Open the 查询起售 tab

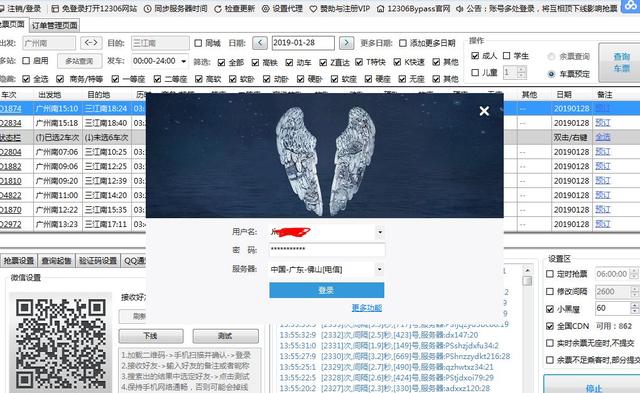[x=56, y=260]
